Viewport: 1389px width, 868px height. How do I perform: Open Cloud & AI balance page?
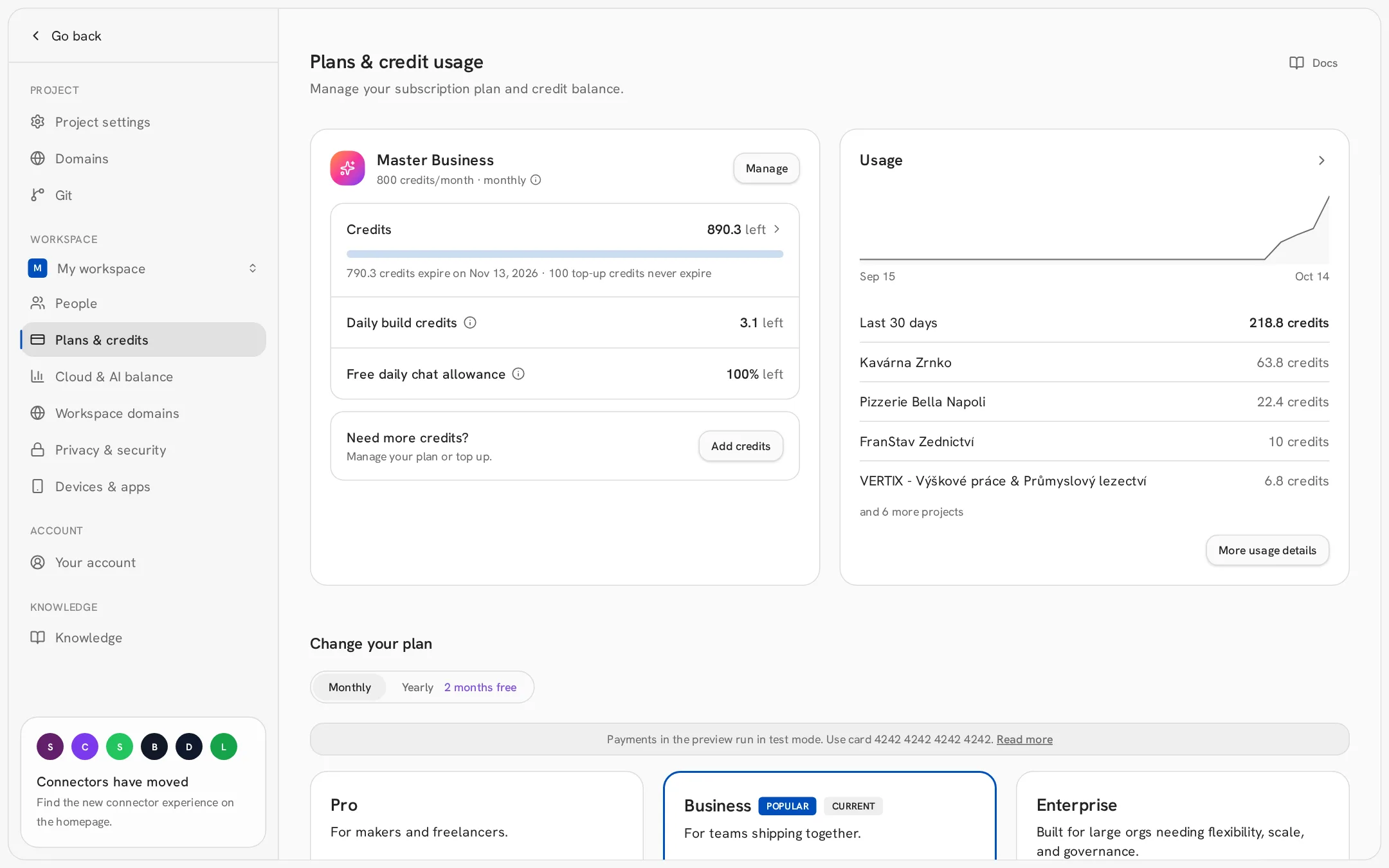(143, 376)
